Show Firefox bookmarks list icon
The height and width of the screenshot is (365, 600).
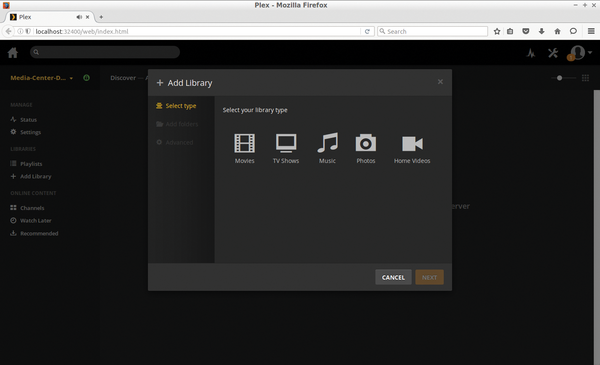tap(510, 31)
